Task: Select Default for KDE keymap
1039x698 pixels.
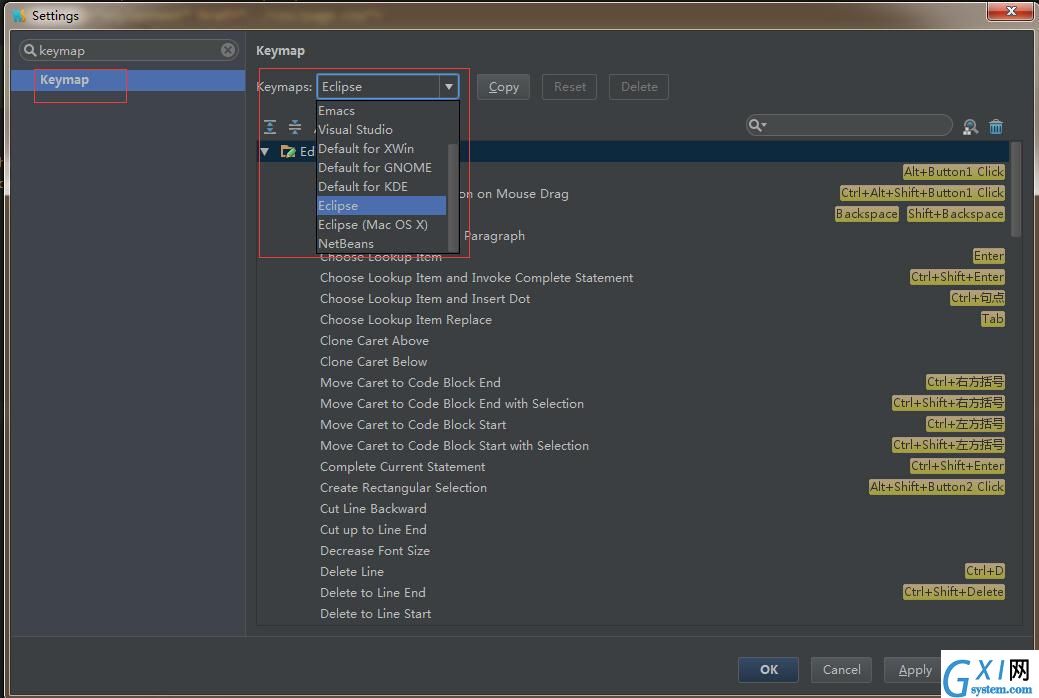Action: click(x=382, y=187)
